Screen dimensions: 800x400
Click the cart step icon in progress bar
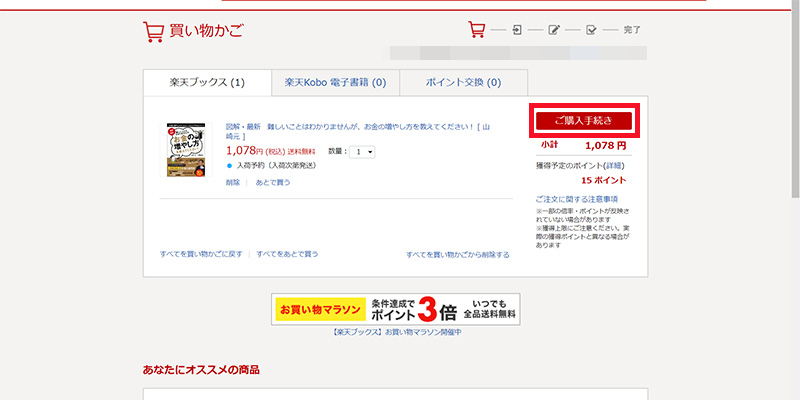[x=477, y=29]
